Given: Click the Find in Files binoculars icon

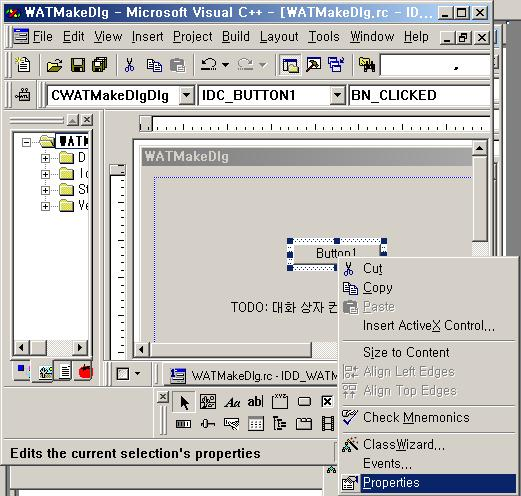Looking at the screenshot, I should [367, 64].
